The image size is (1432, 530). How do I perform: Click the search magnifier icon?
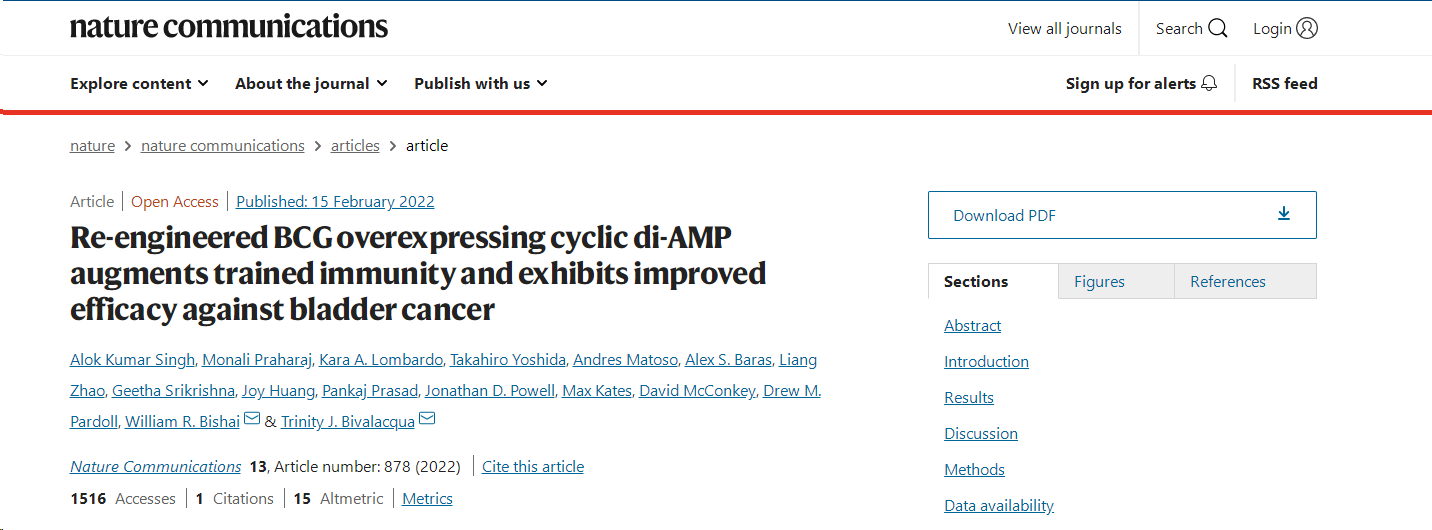point(1217,29)
